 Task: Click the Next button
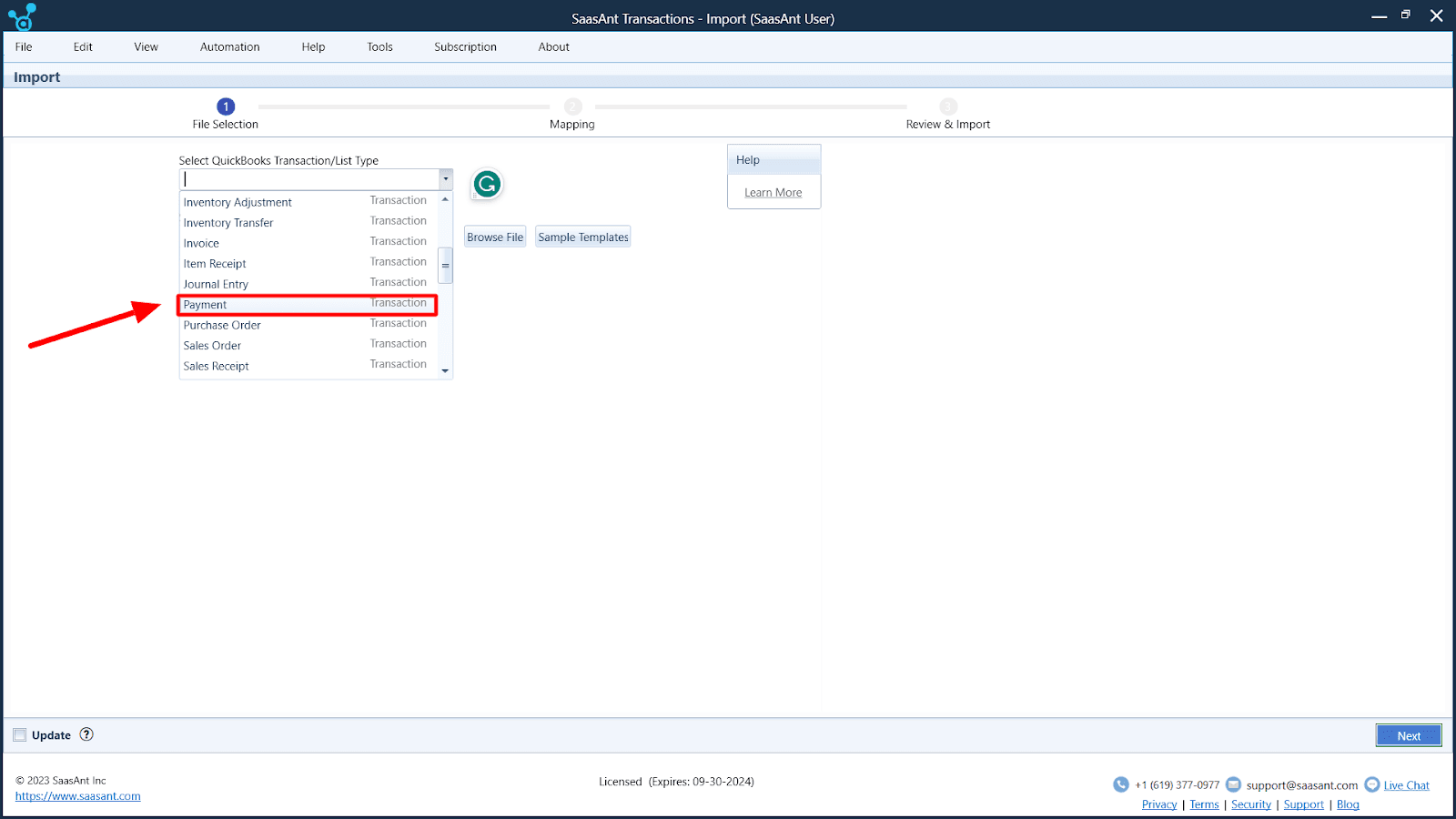tap(1409, 735)
